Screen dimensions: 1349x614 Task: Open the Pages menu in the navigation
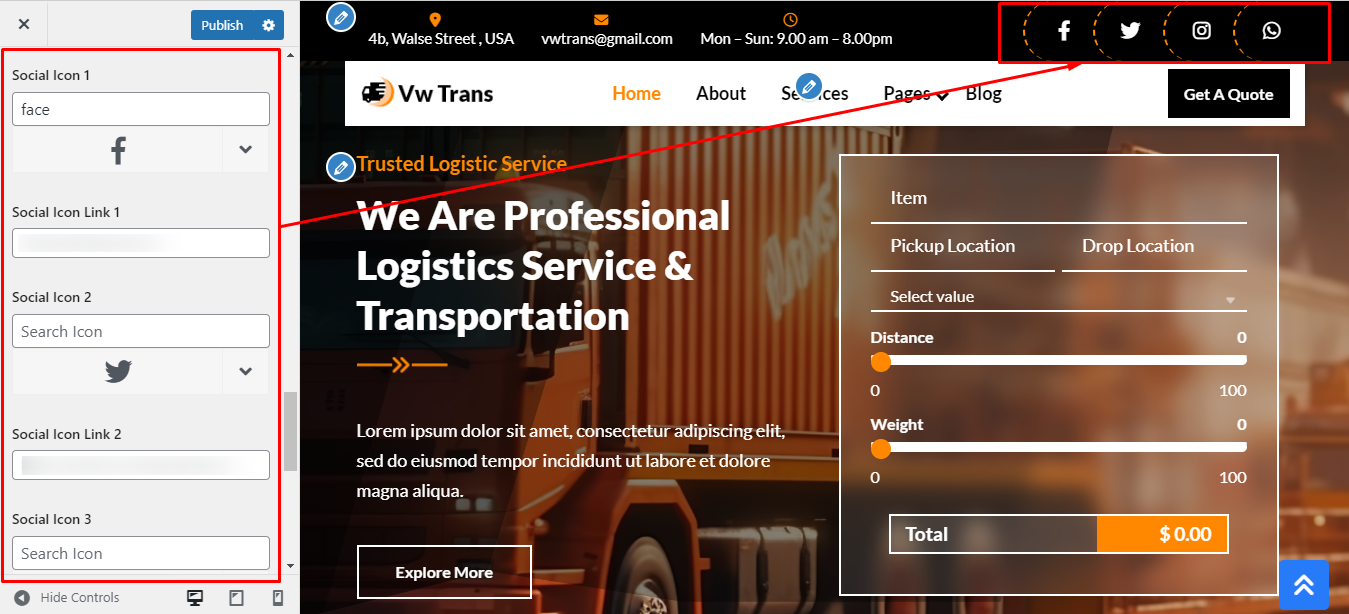(x=915, y=94)
